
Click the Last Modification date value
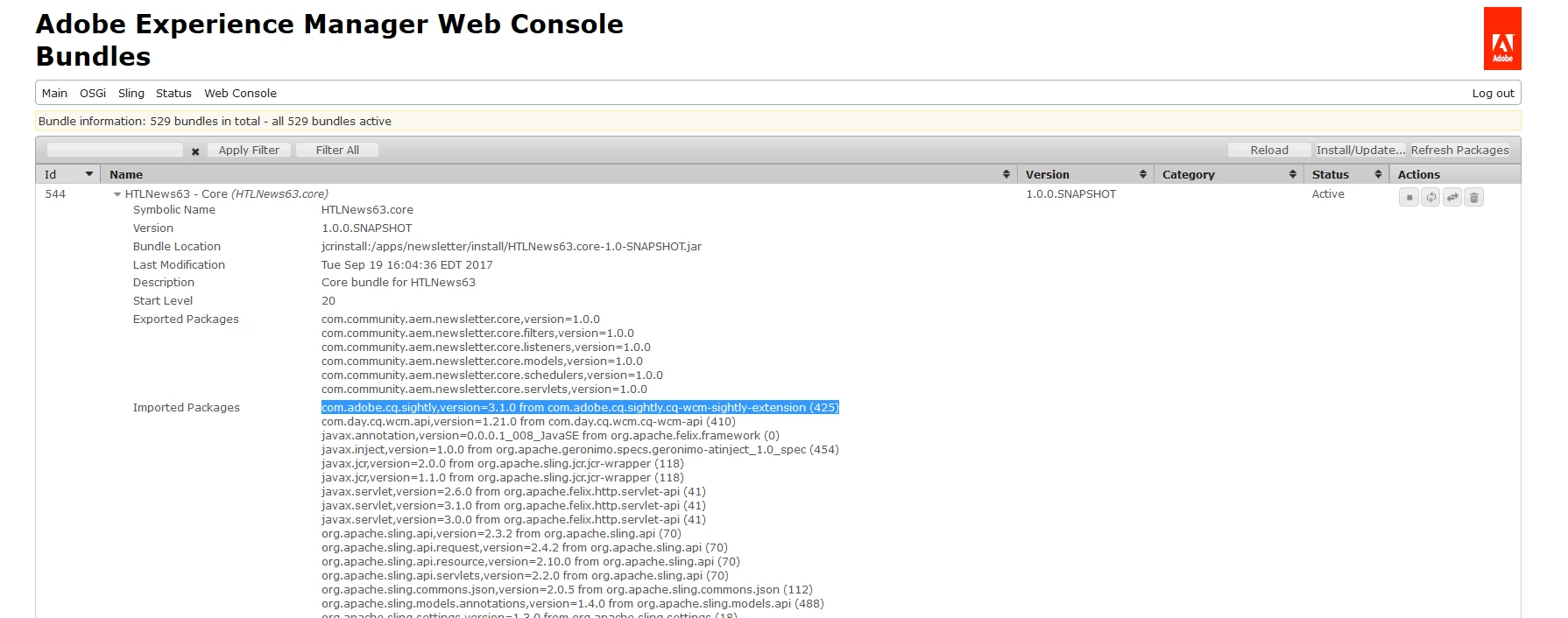407,264
